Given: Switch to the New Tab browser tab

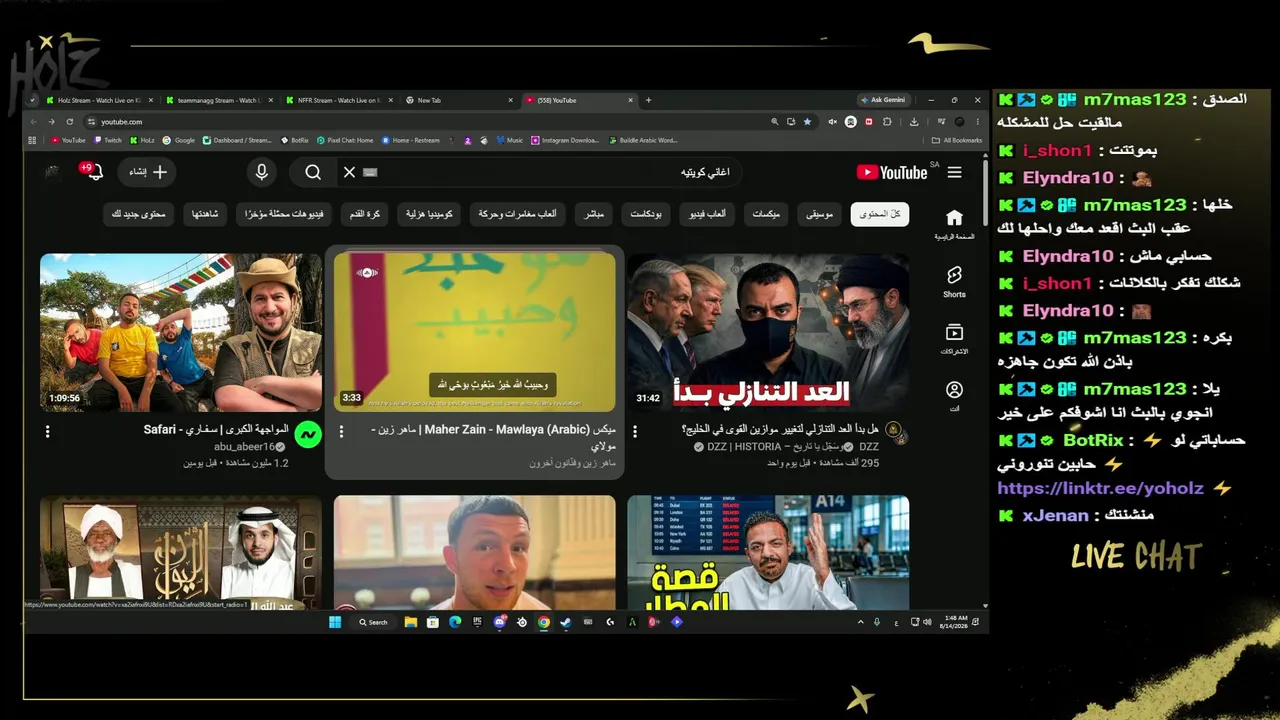Looking at the screenshot, I should [x=458, y=100].
